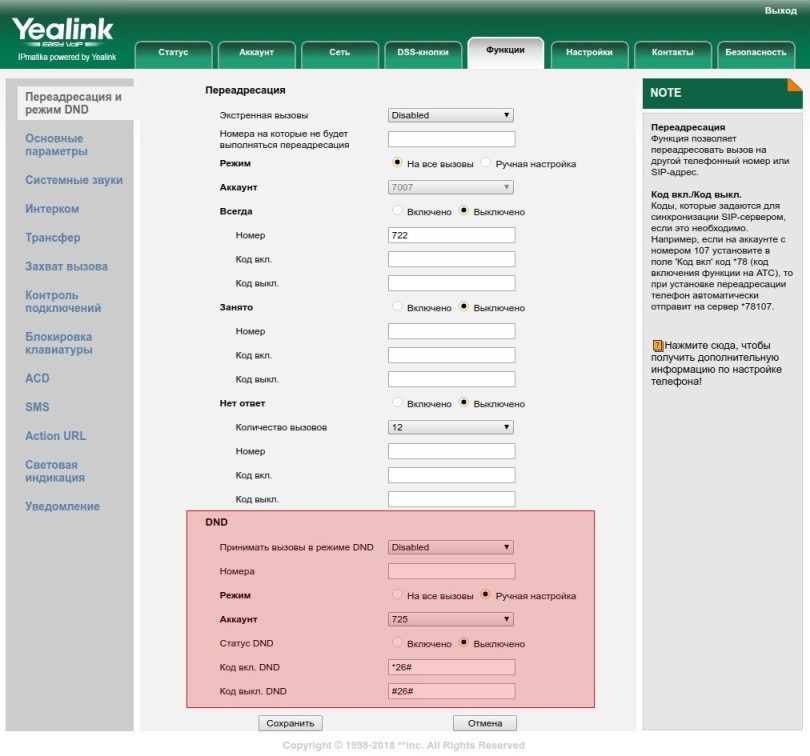The height and width of the screenshot is (756, 810).
Task: Select forwarding mode На все вызовы
Action: 397,162
